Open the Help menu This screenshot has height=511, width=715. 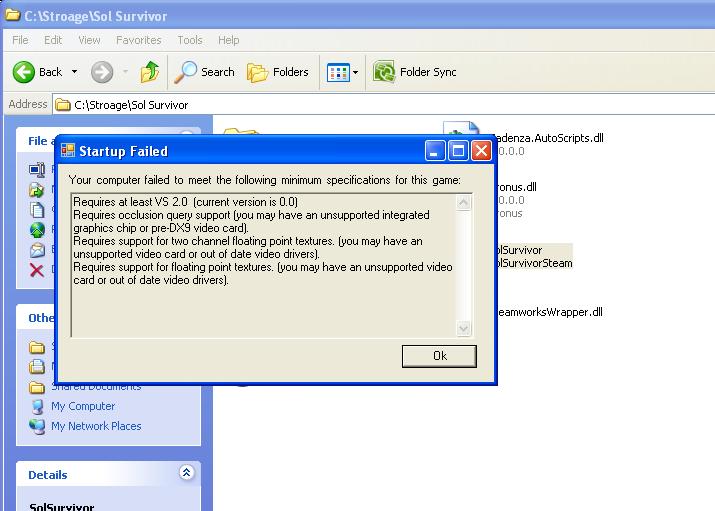(228, 40)
